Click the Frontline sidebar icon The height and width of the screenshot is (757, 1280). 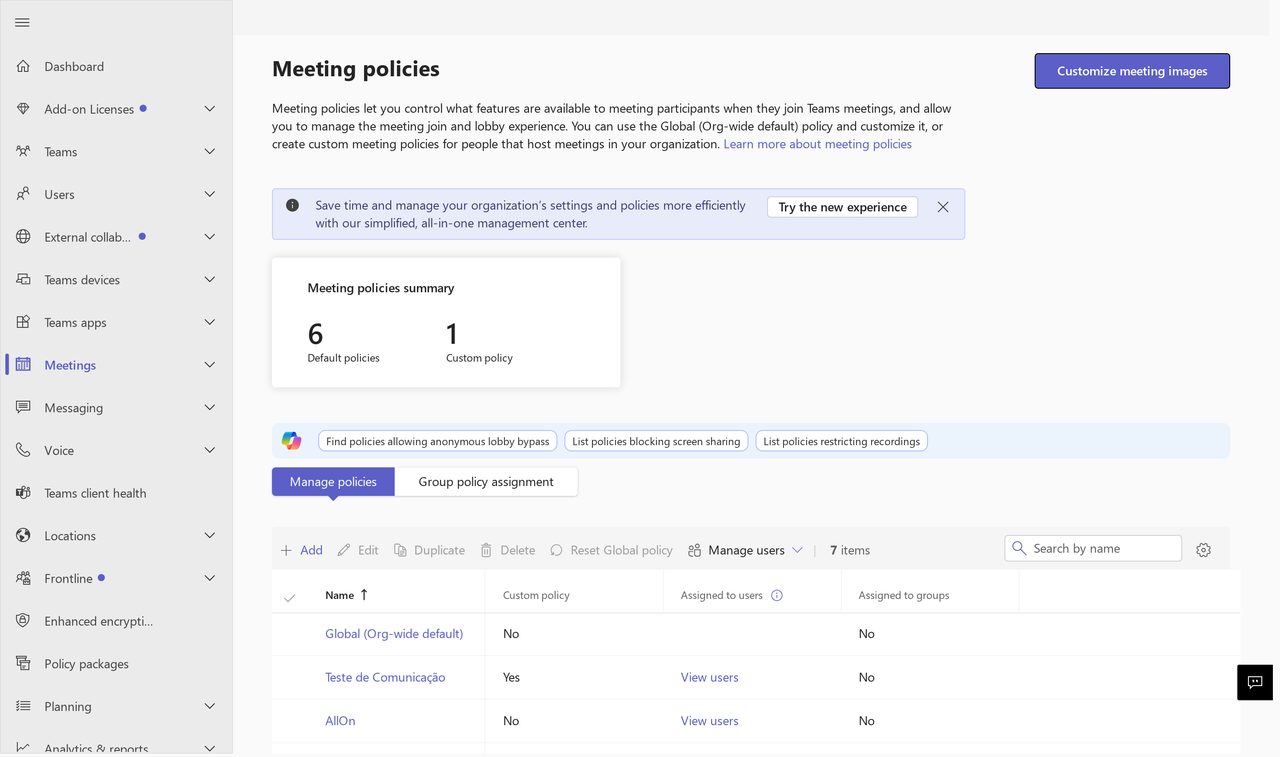pos(23,578)
